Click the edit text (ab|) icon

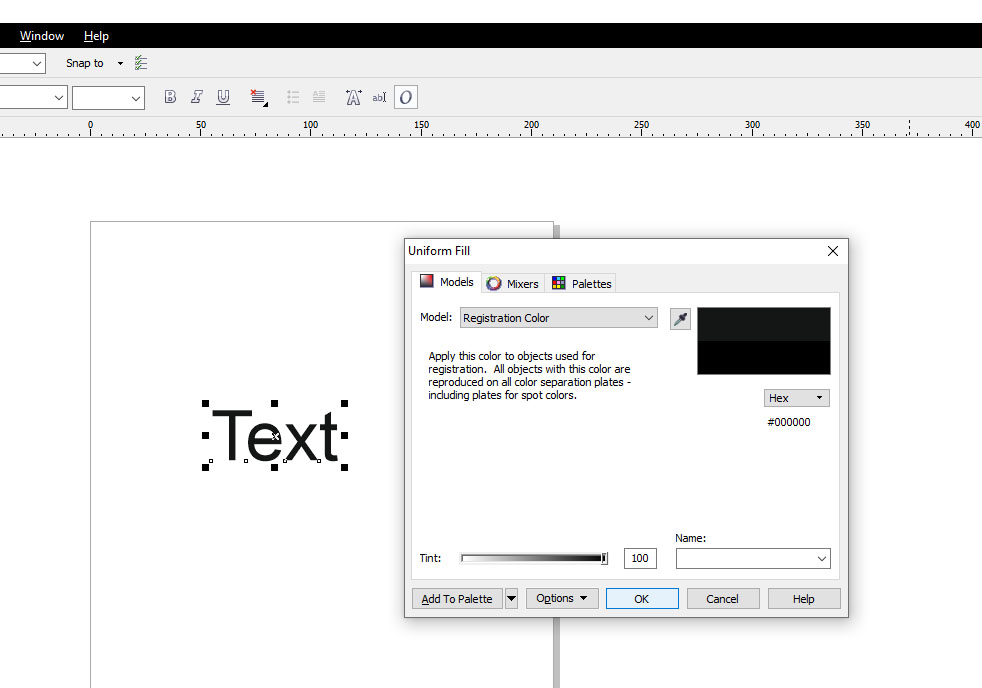point(379,97)
